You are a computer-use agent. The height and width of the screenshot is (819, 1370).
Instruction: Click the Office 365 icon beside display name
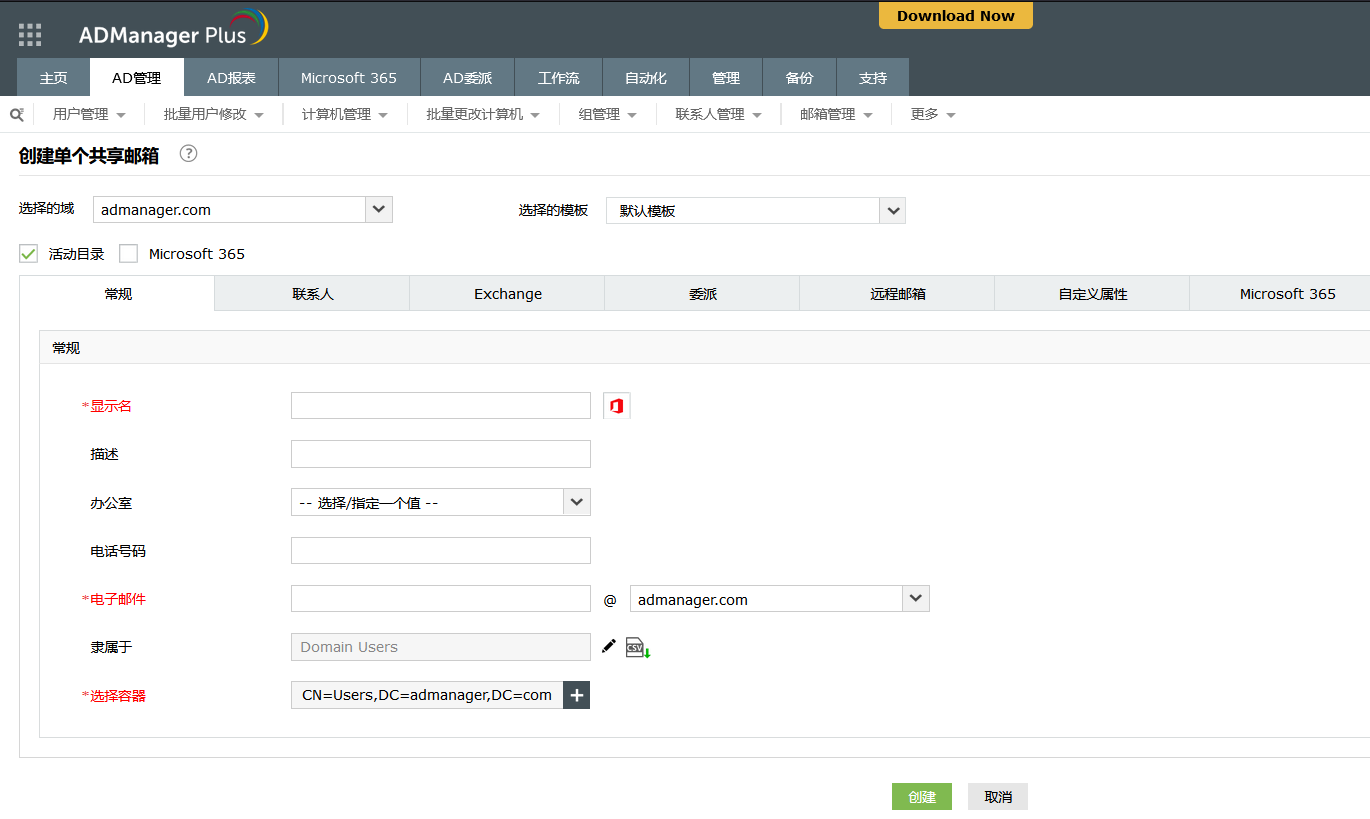[617, 406]
